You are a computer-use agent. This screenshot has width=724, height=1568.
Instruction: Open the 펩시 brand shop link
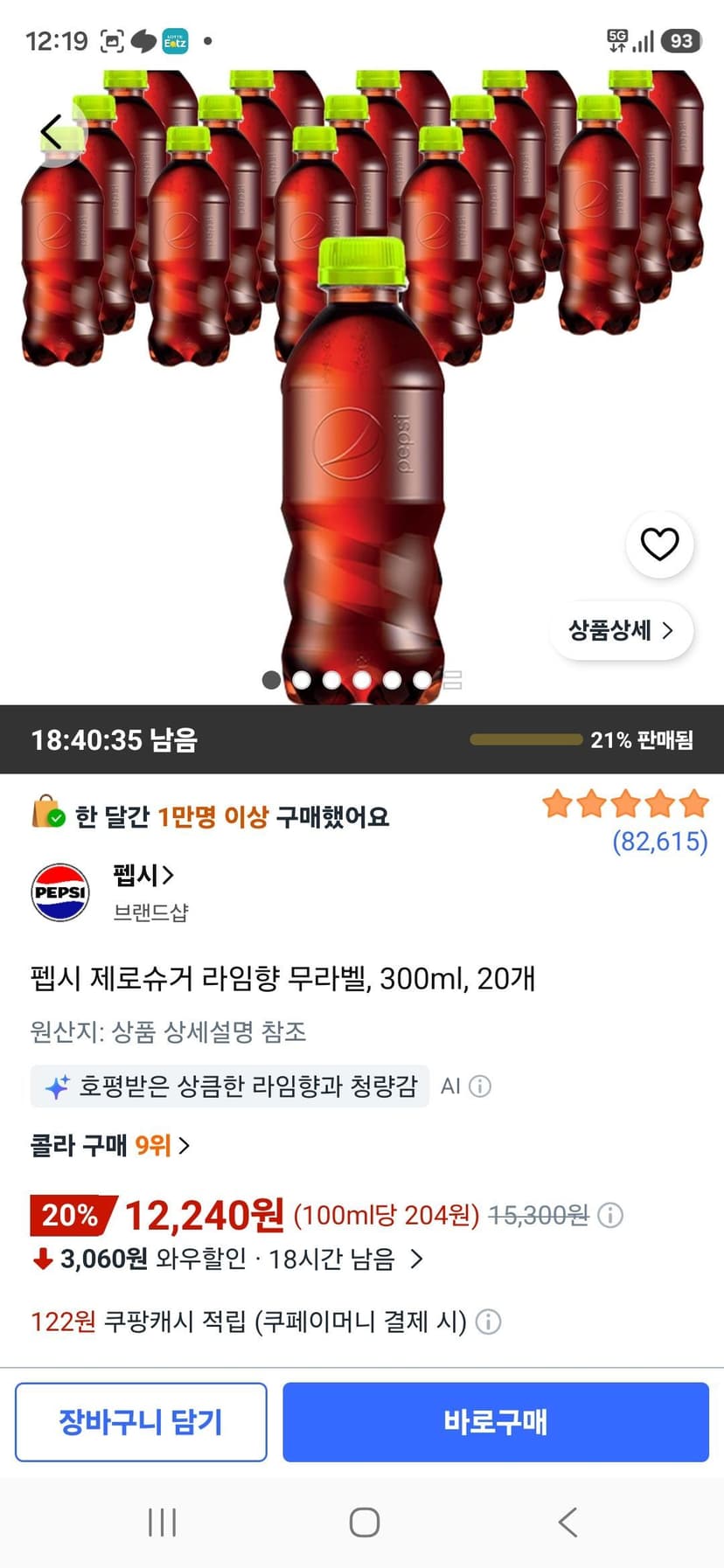143,874
